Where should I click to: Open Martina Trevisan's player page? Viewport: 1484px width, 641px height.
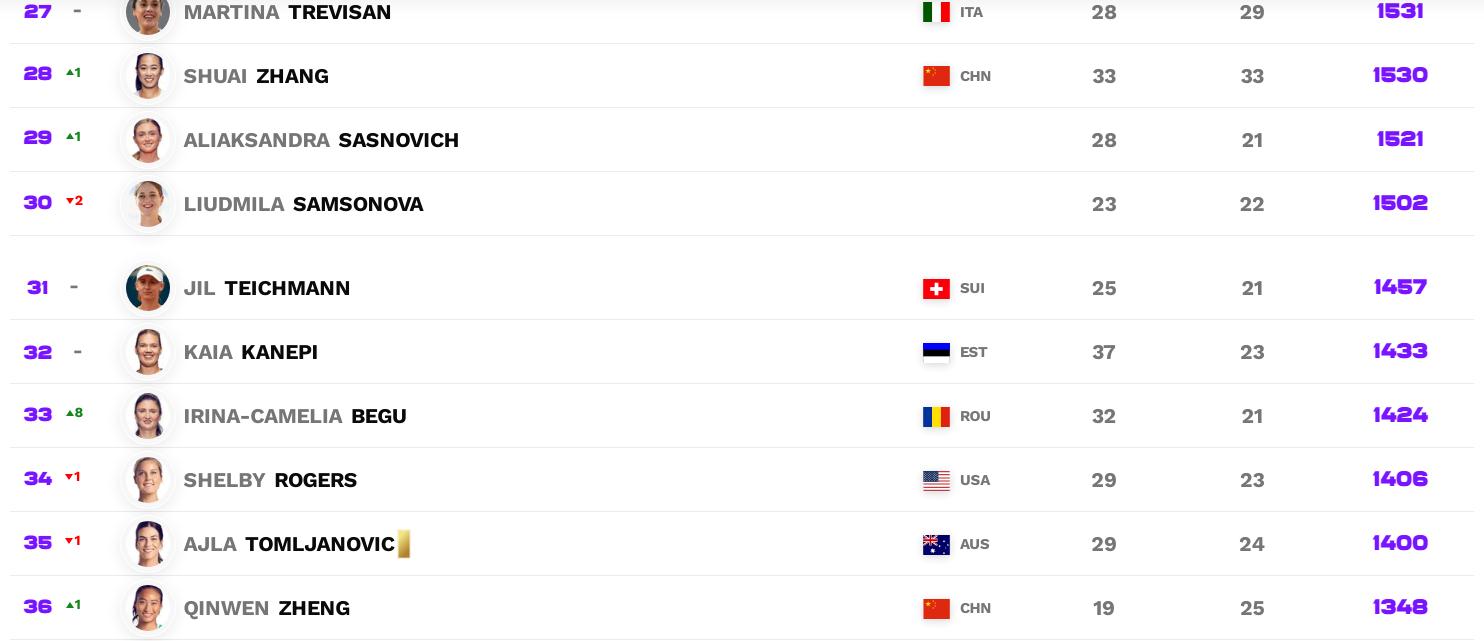(287, 12)
